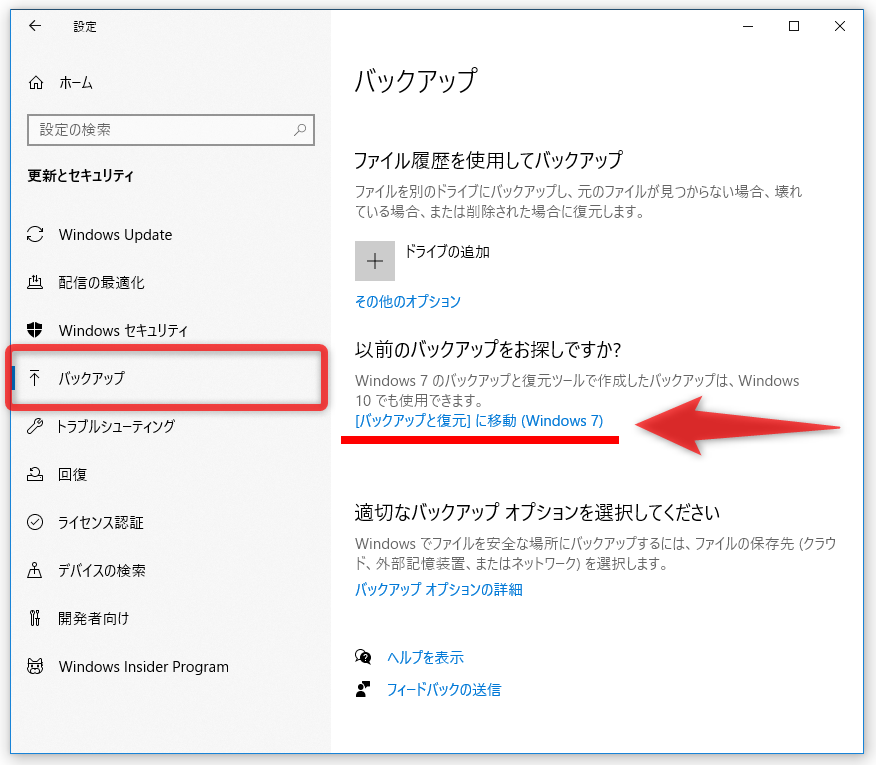Click the Windows Update refresh icon
Screen dimensions: 876x765
[x=35, y=234]
